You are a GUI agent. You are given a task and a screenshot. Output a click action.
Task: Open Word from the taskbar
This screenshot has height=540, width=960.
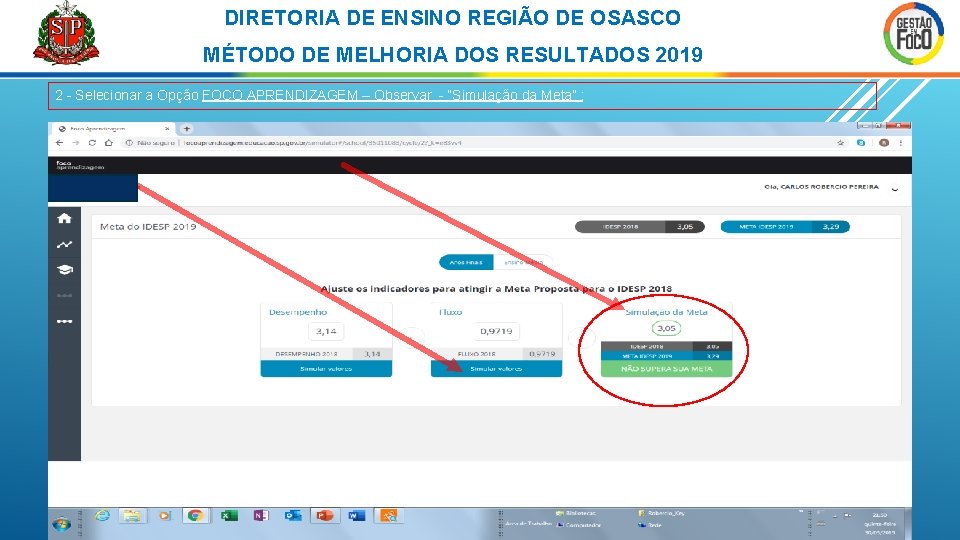pos(356,516)
